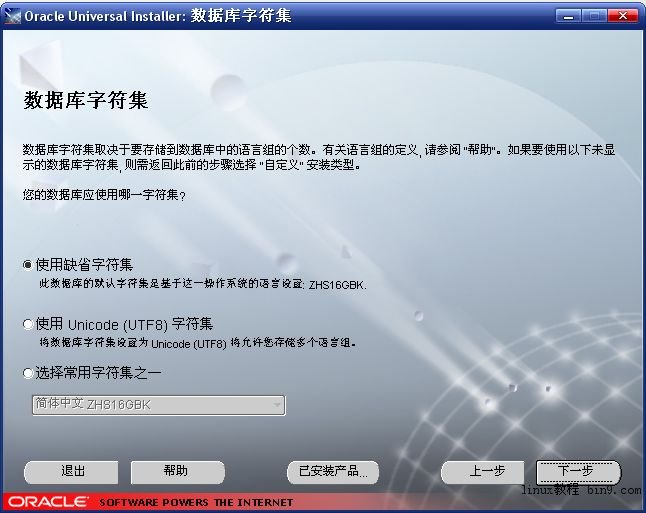Proceed with the 下一步 button
The image size is (646, 513).
[578, 472]
